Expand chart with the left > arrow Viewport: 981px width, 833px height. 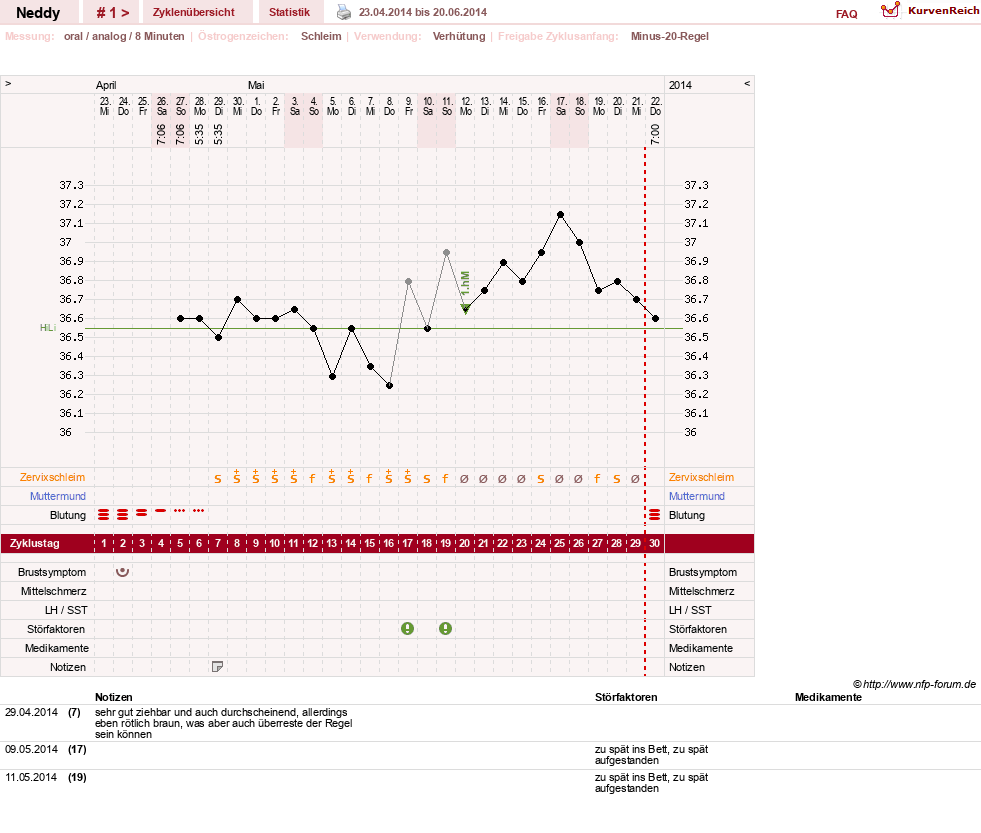[8, 83]
